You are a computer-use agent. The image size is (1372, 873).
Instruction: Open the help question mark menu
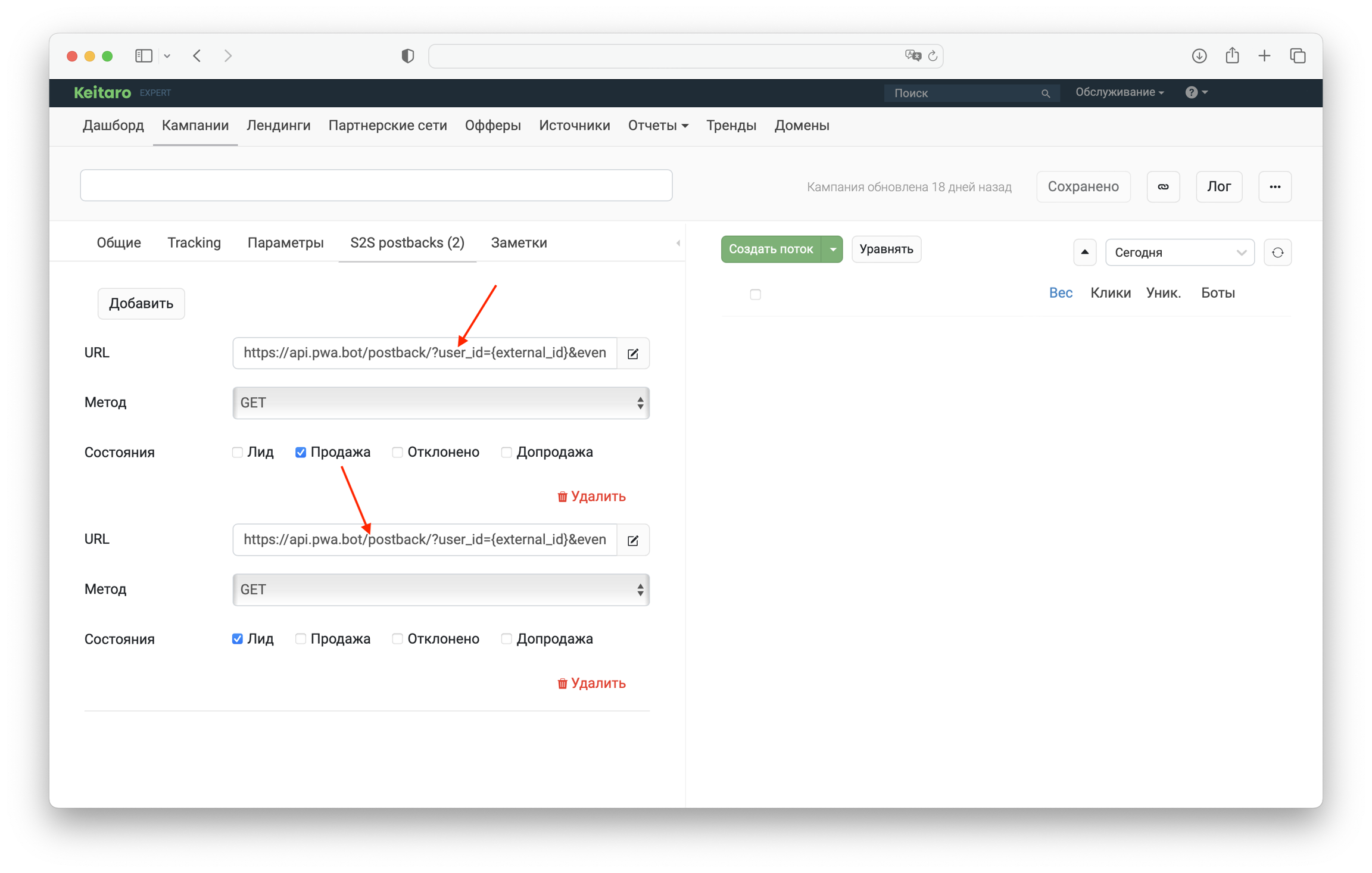tap(1195, 92)
